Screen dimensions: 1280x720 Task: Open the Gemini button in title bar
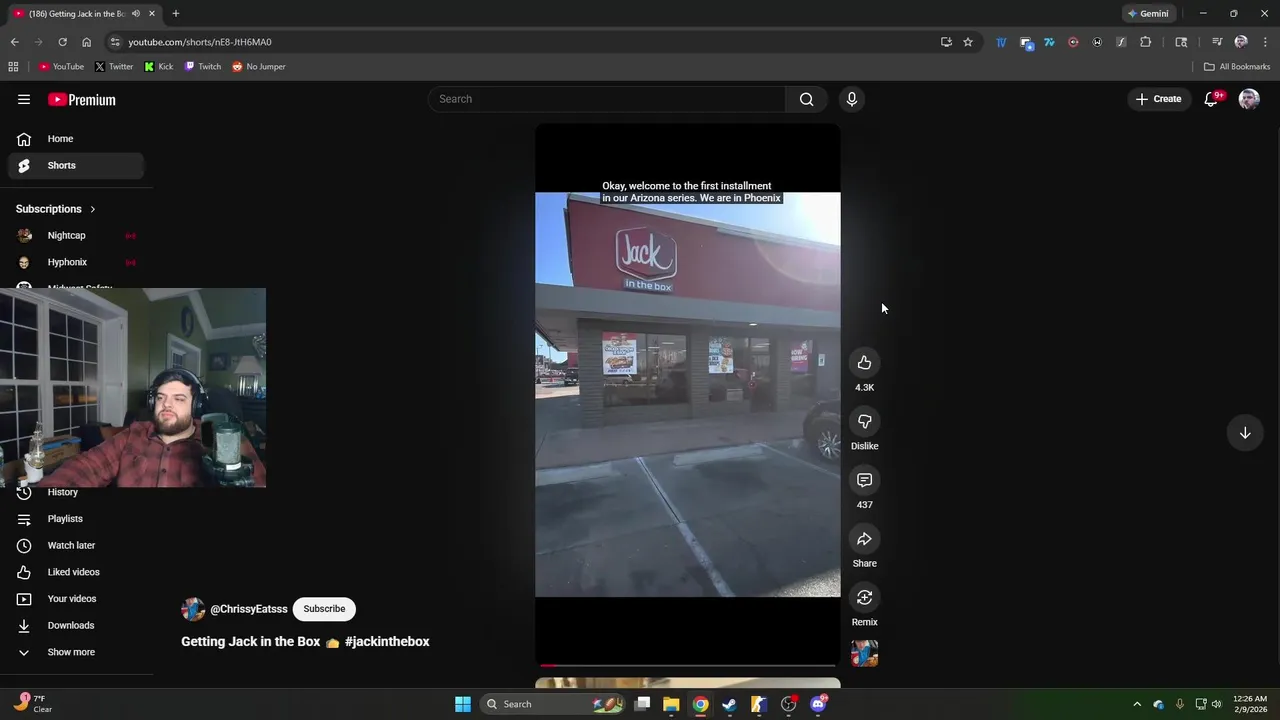(1148, 14)
